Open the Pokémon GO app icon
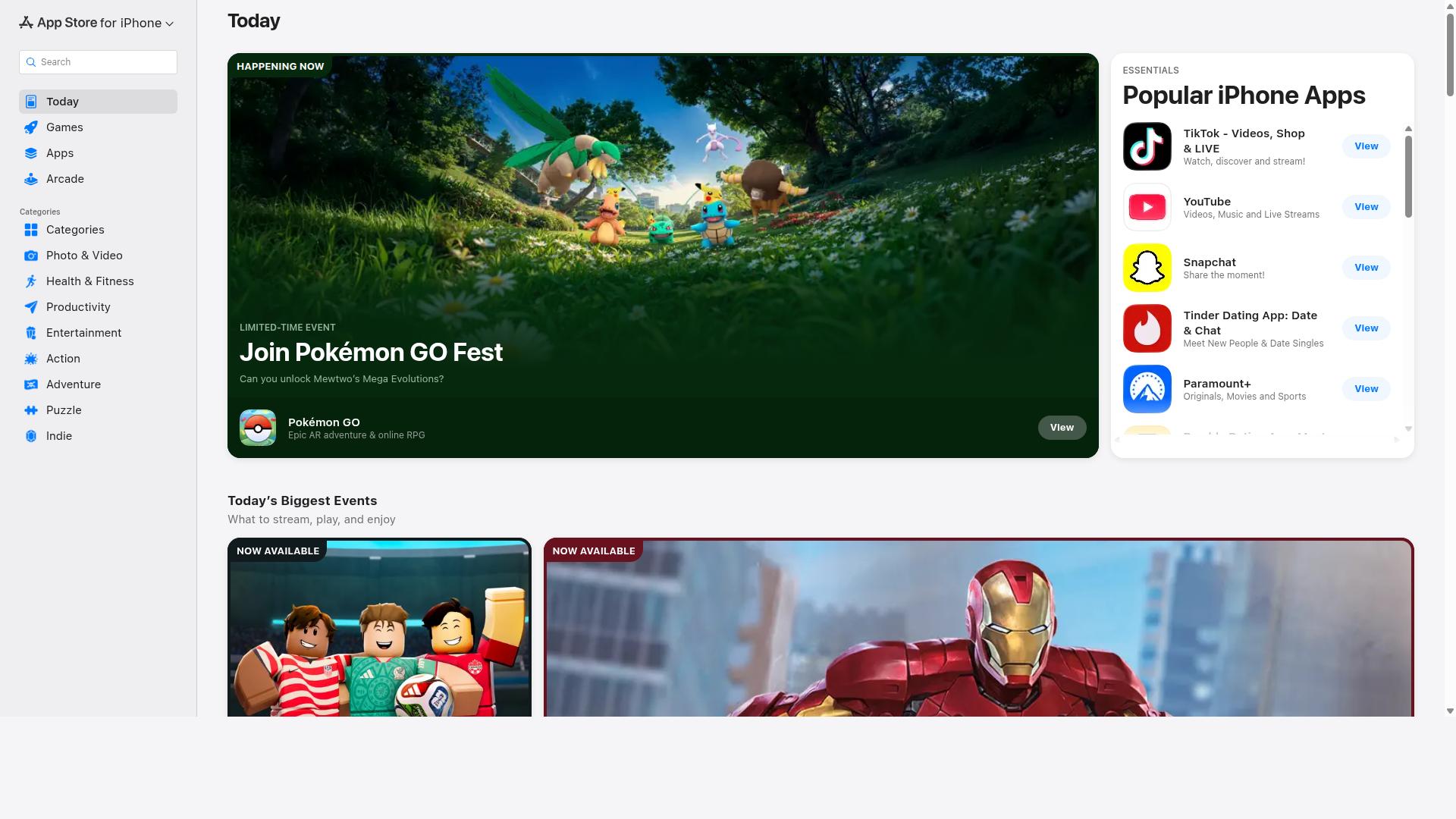This screenshot has height=819, width=1456. [258, 428]
